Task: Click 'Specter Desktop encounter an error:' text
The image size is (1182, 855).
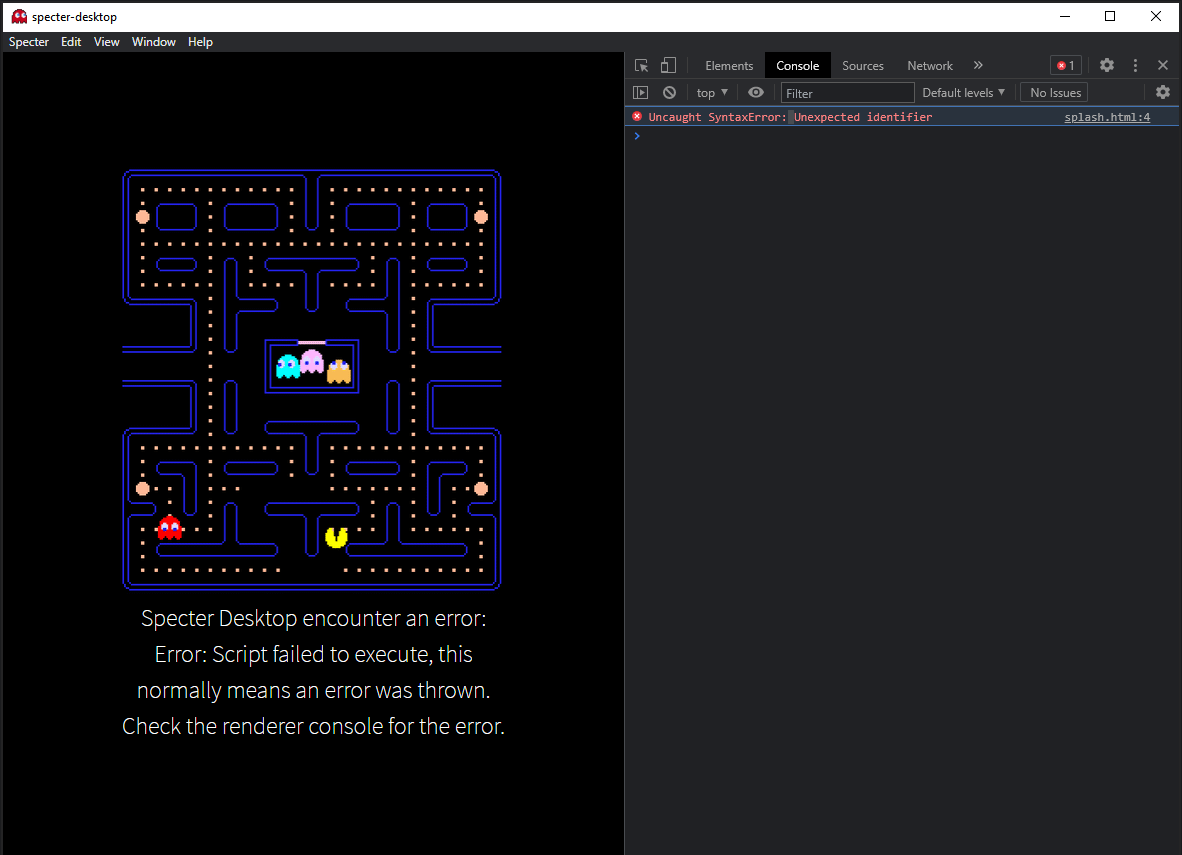Action: click(x=314, y=618)
